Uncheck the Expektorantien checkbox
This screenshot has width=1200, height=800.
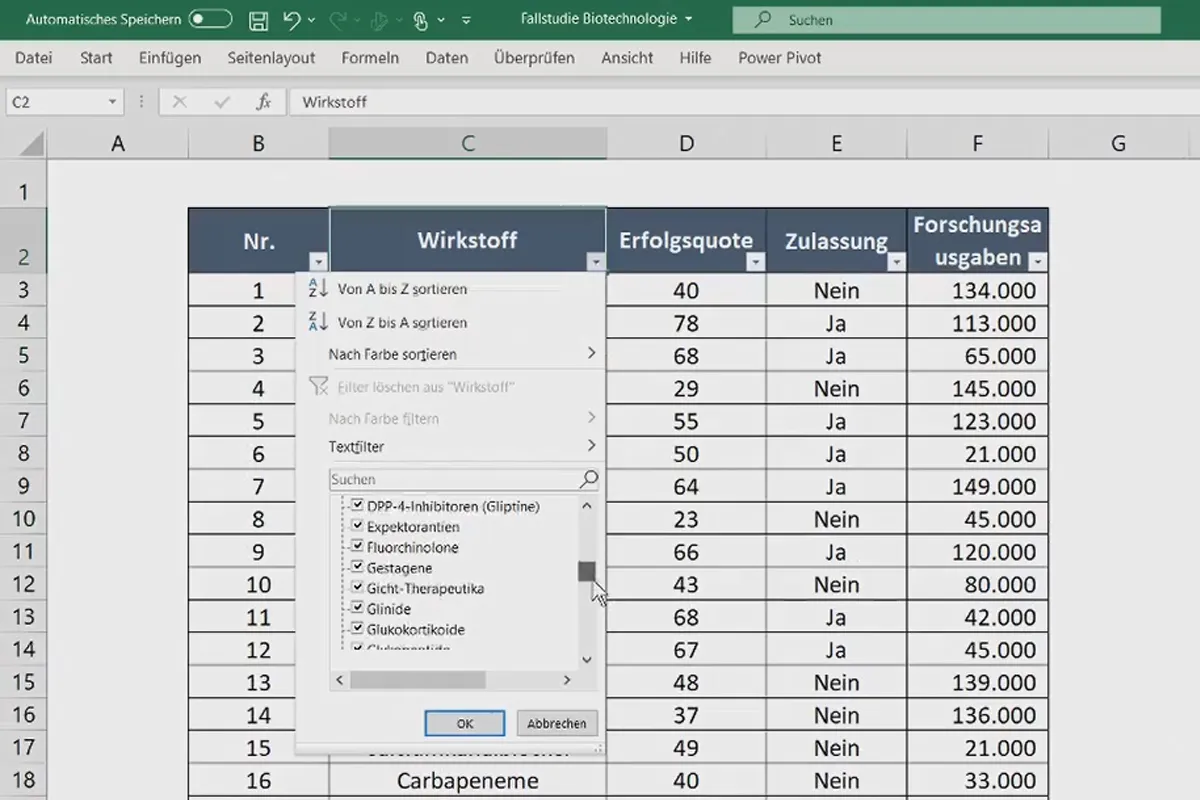(x=358, y=526)
